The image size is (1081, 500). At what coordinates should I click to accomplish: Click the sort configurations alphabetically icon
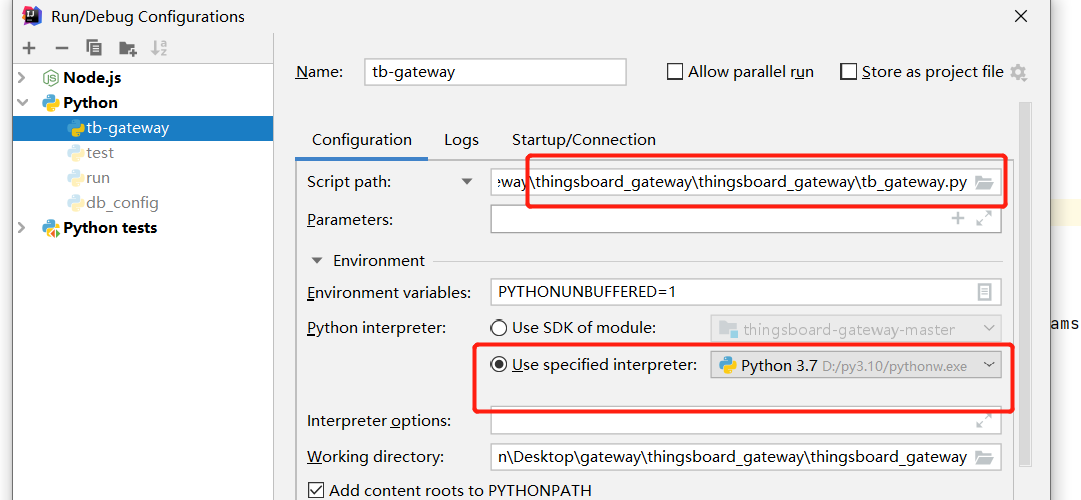159,48
